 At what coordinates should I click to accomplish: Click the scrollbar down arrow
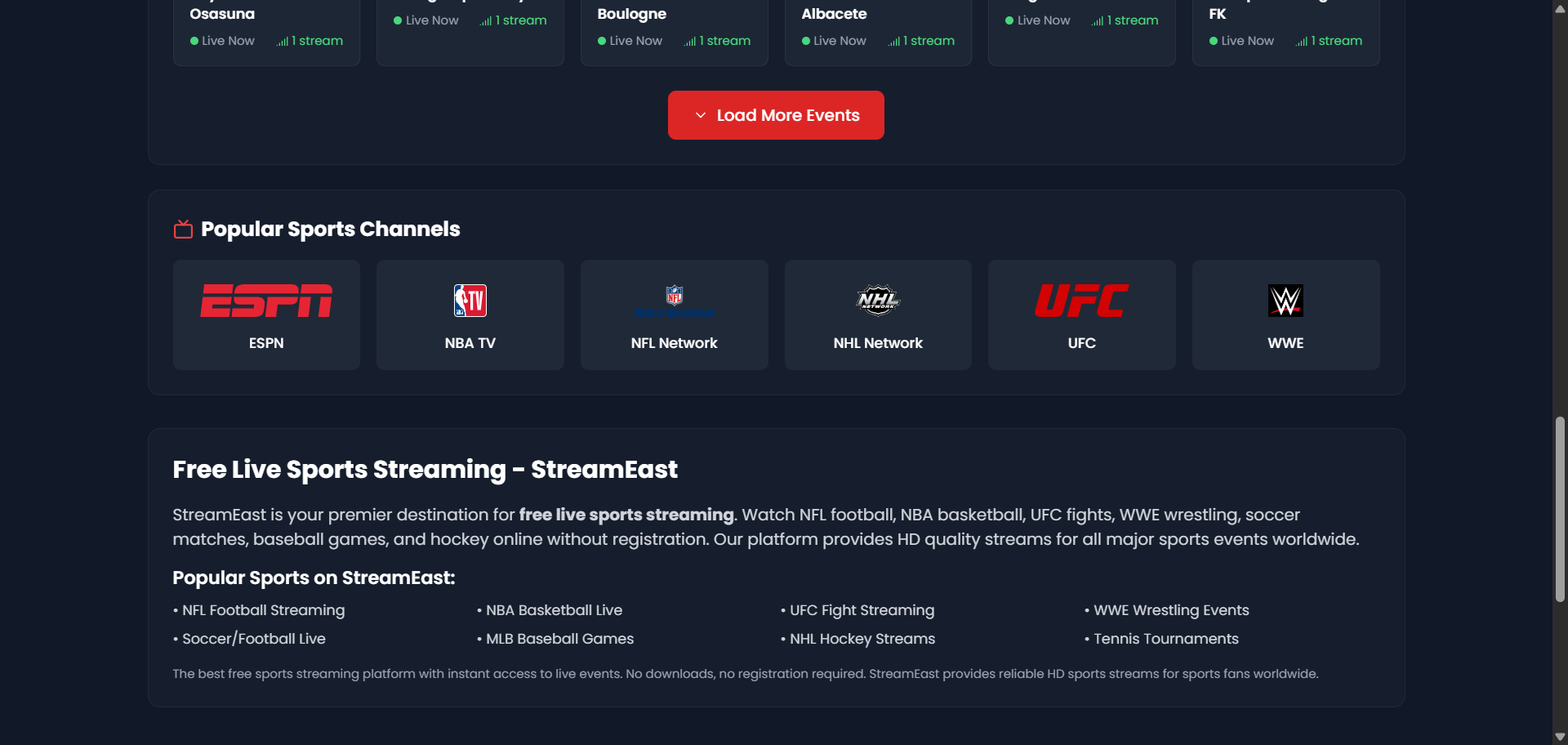click(1559, 736)
